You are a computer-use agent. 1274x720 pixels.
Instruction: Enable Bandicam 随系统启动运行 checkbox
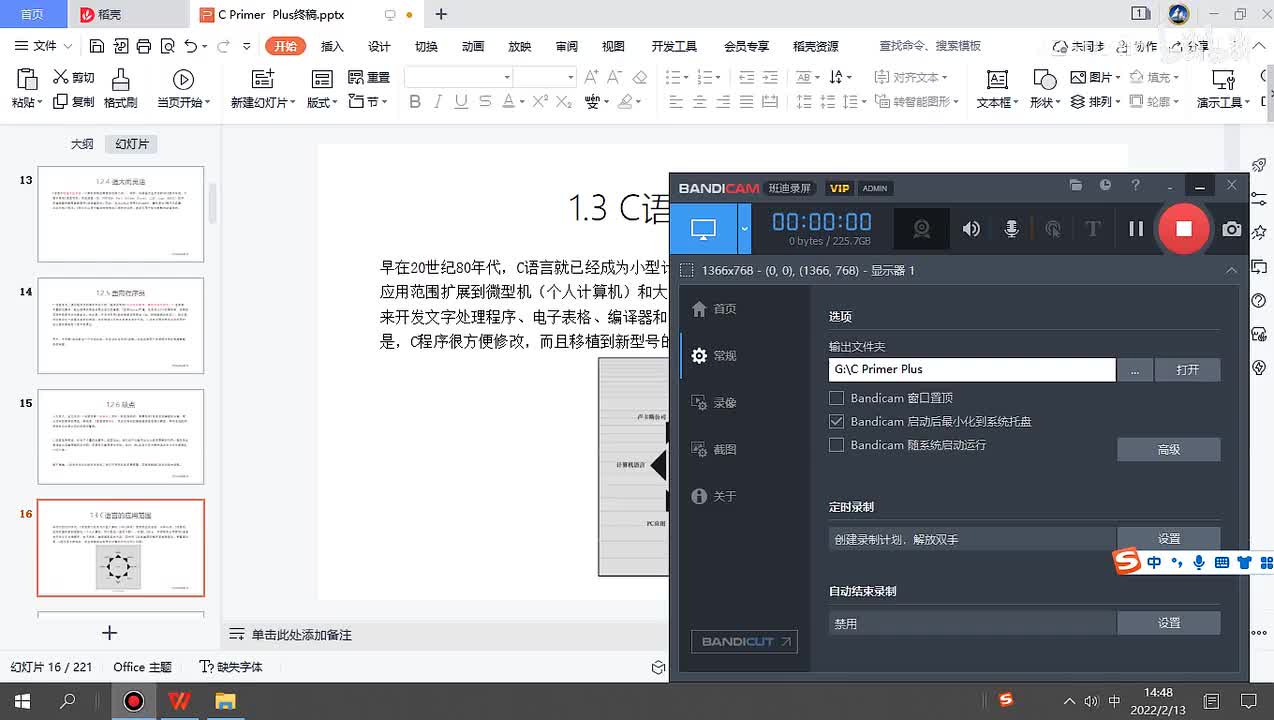pyautogui.click(x=837, y=445)
